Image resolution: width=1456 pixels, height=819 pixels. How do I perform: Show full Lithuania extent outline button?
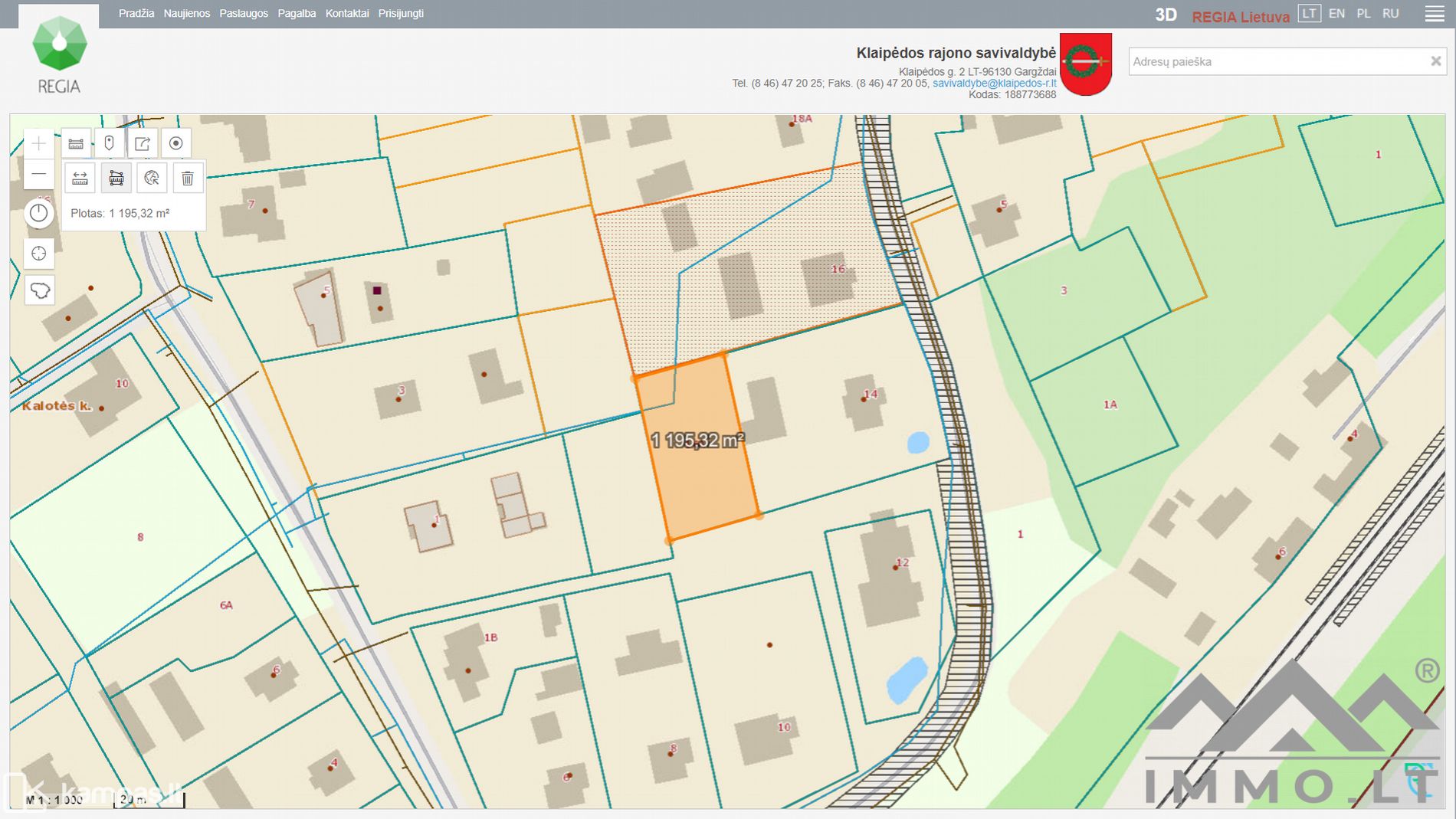[x=39, y=290]
